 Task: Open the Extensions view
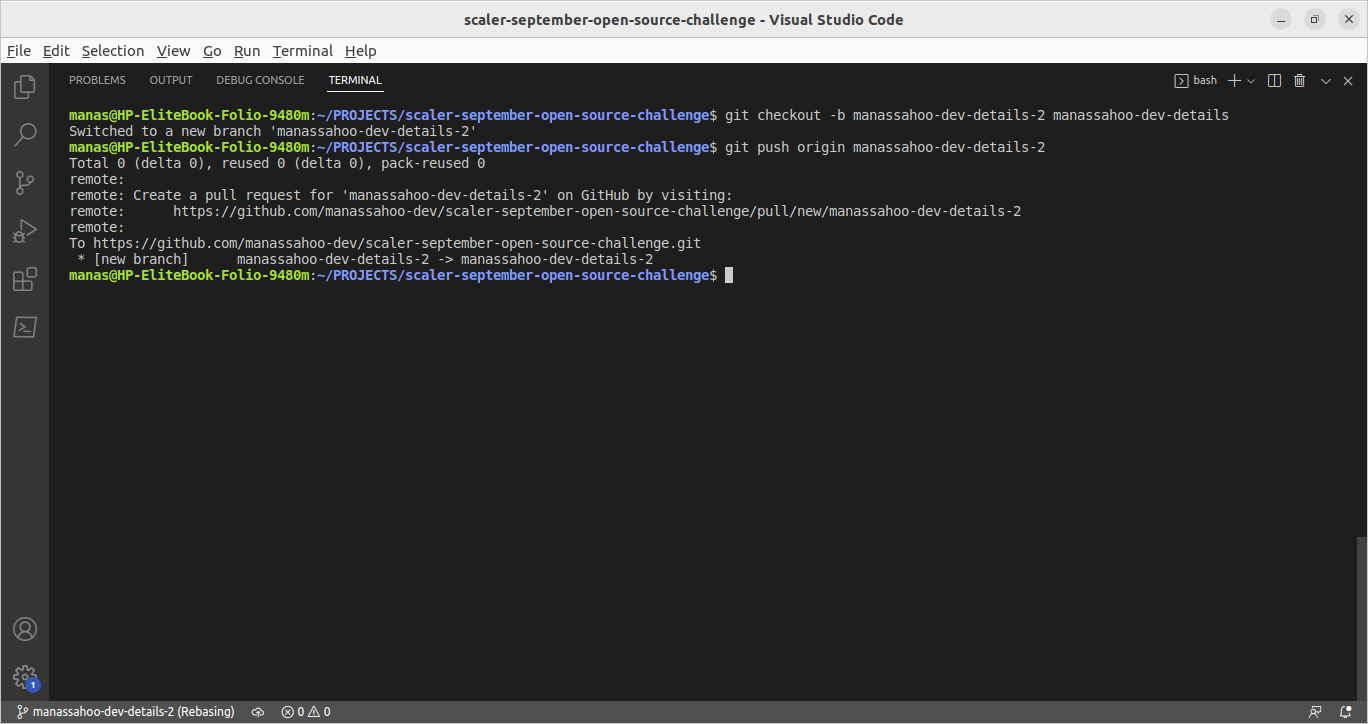[x=25, y=280]
